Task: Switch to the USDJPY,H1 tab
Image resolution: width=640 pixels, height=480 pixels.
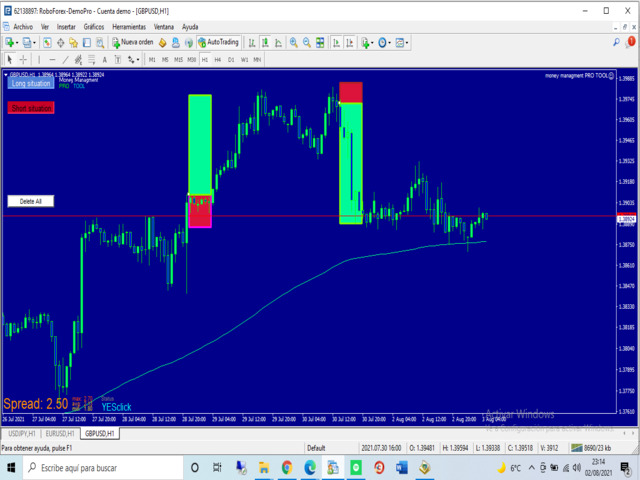Action: (22, 433)
